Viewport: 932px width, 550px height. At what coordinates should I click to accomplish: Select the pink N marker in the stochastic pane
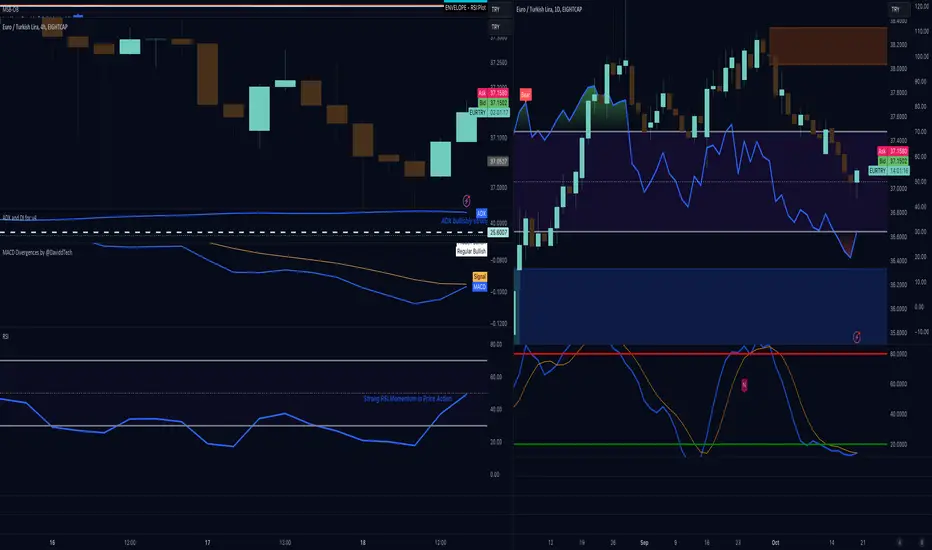[x=744, y=385]
